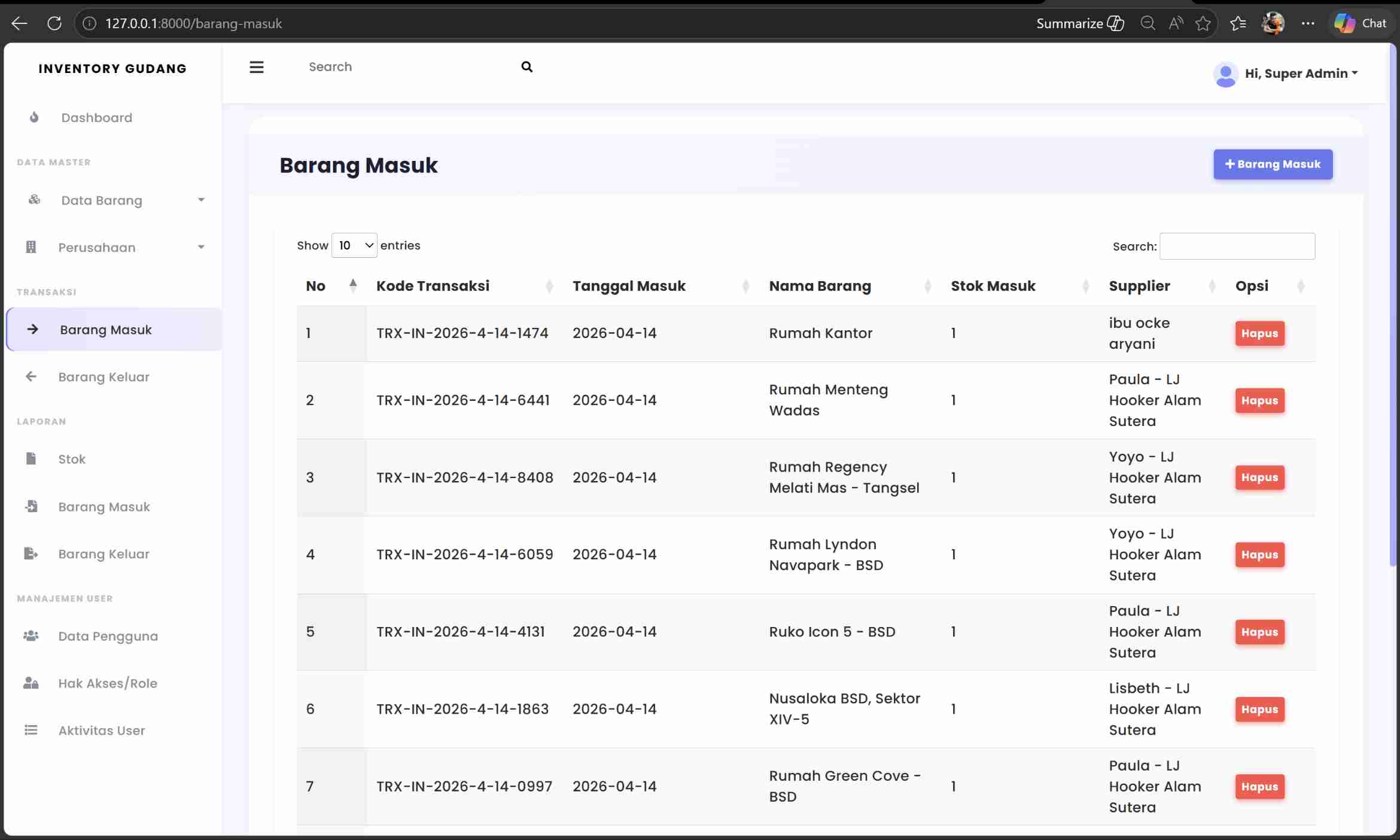Image resolution: width=1400 pixels, height=840 pixels.
Task: Click the Laporan Barang Masuk import icon
Action: point(31,506)
